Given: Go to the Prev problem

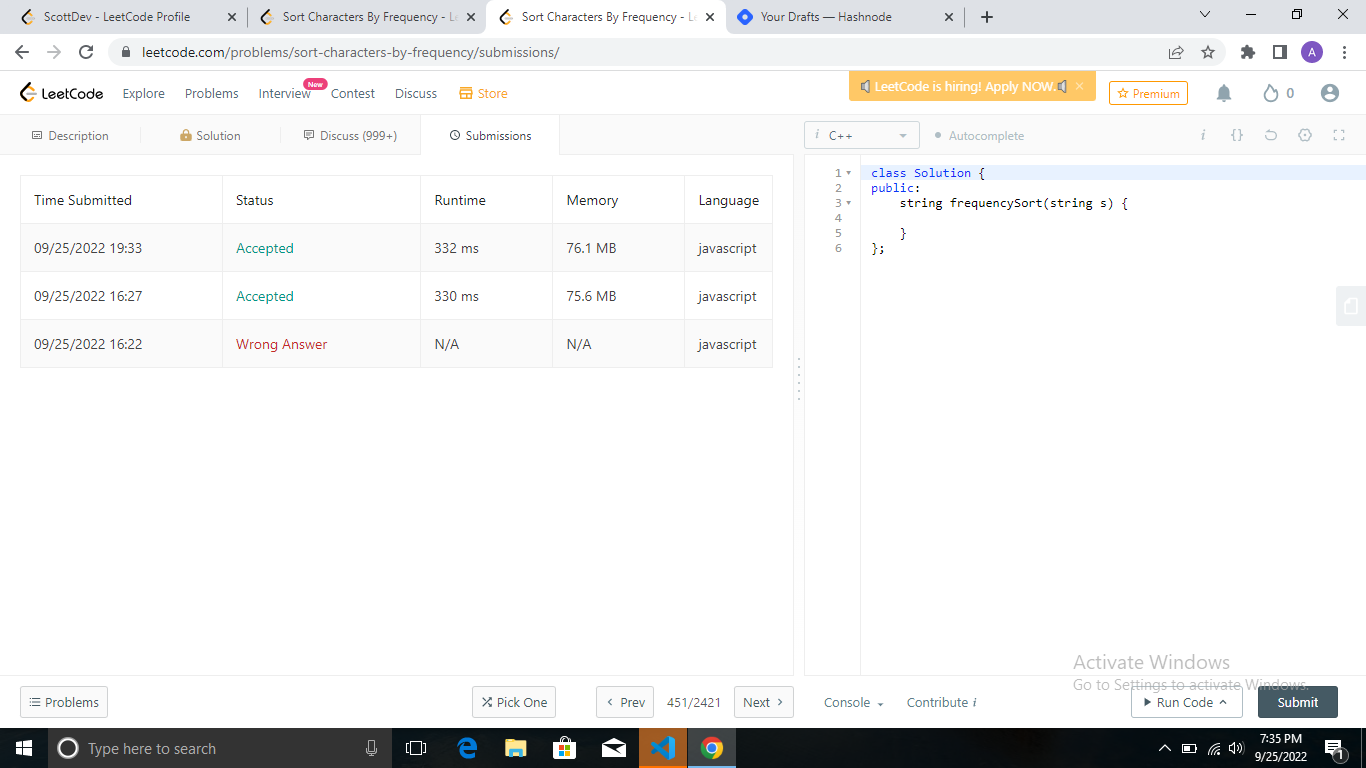Looking at the screenshot, I should 625,702.
